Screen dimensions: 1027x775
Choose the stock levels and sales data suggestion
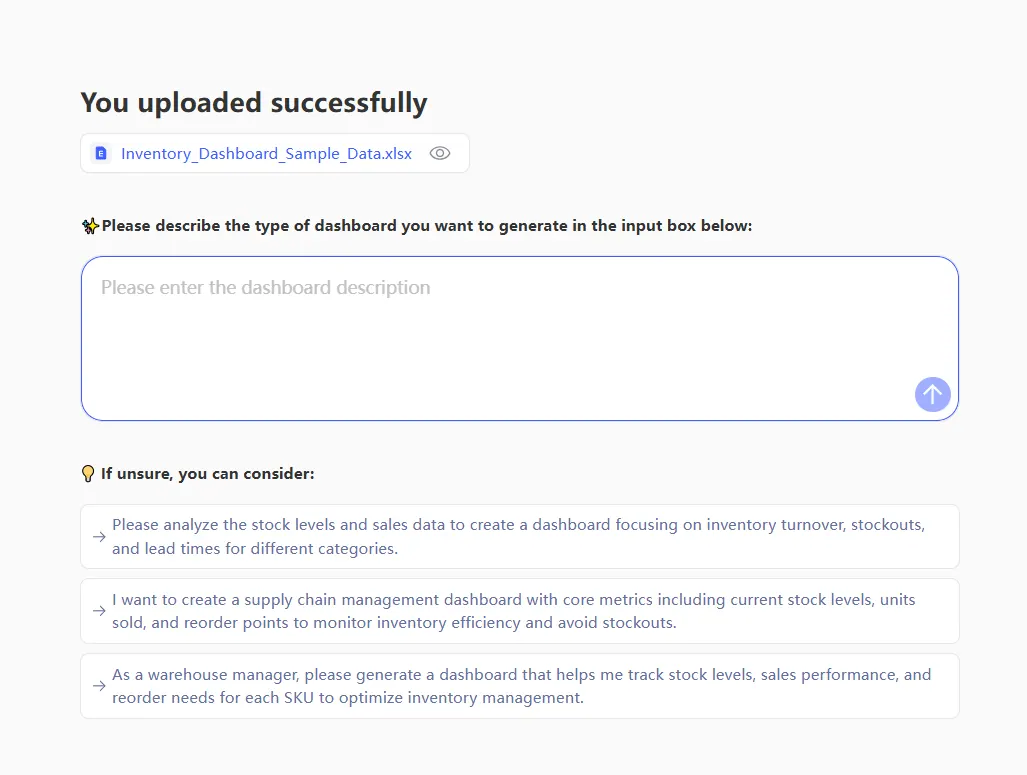(x=530, y=526)
